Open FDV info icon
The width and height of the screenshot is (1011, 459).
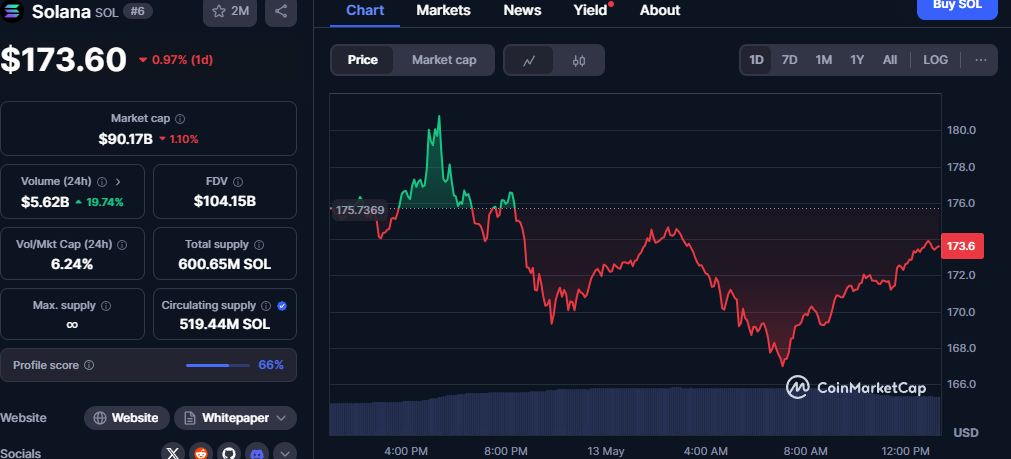[x=238, y=182]
